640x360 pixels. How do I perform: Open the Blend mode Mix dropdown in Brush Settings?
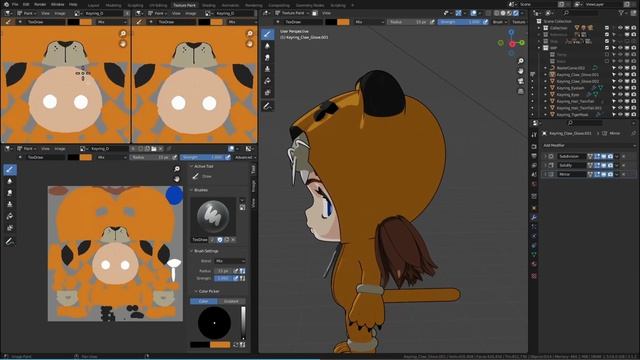(x=230, y=261)
